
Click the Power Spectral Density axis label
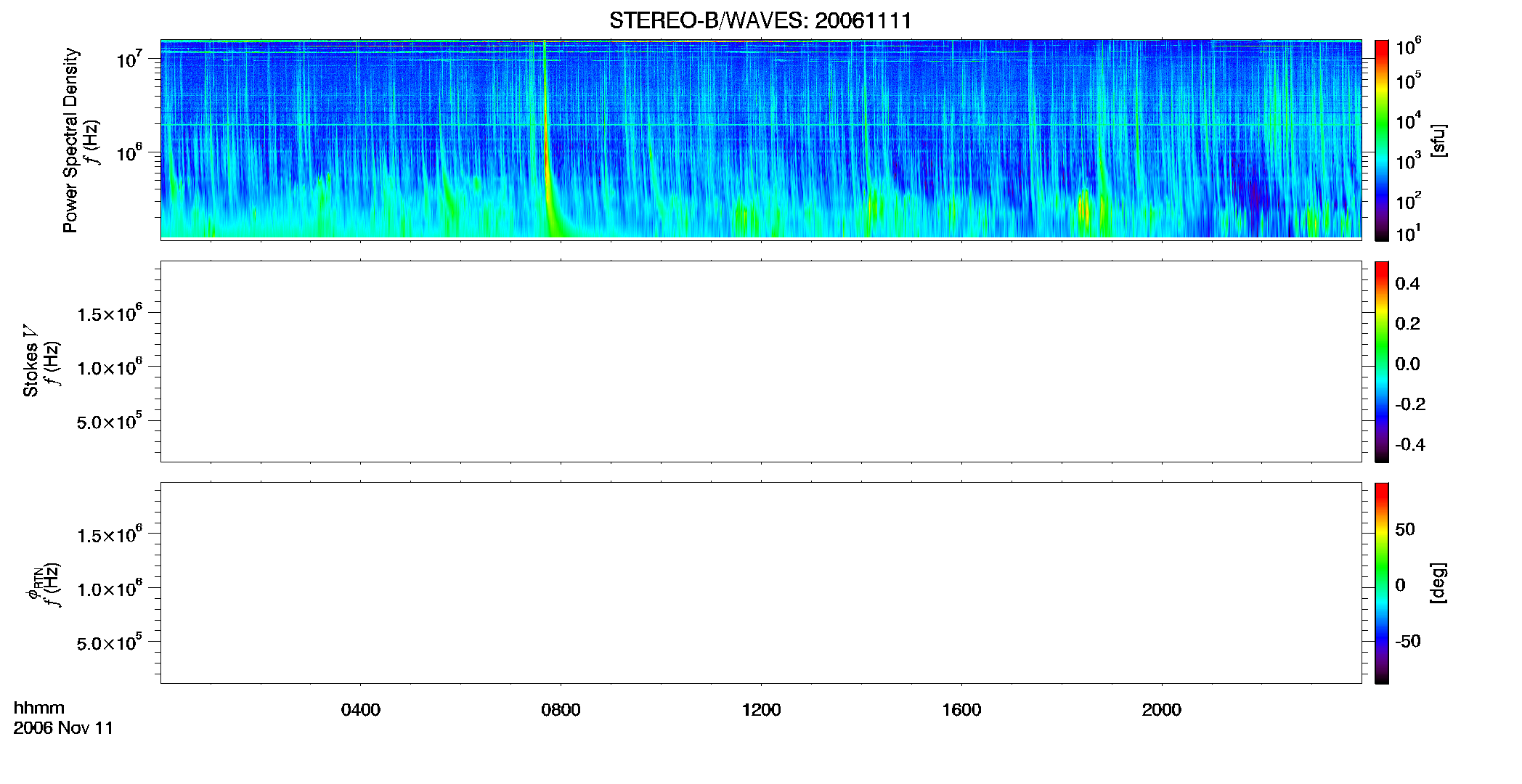click(x=70, y=140)
